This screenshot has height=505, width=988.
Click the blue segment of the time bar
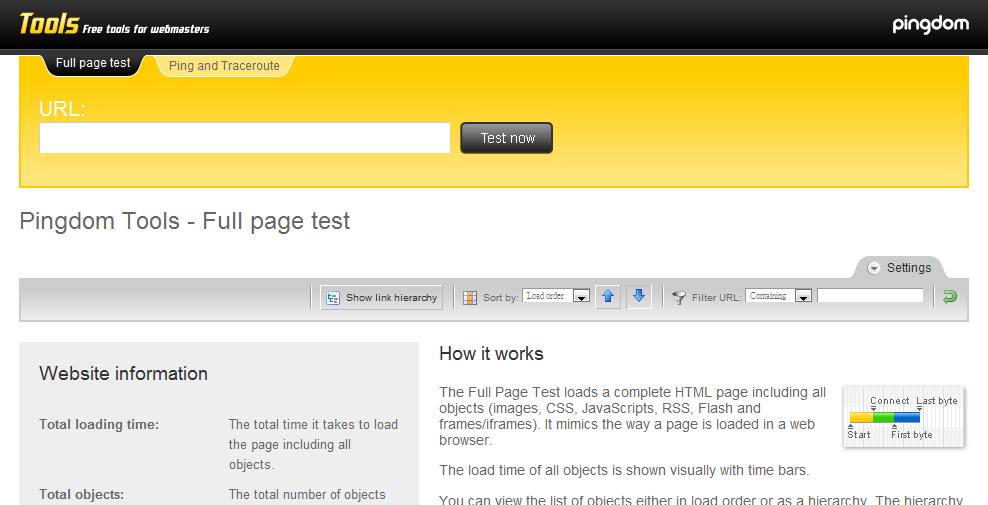coord(907,417)
